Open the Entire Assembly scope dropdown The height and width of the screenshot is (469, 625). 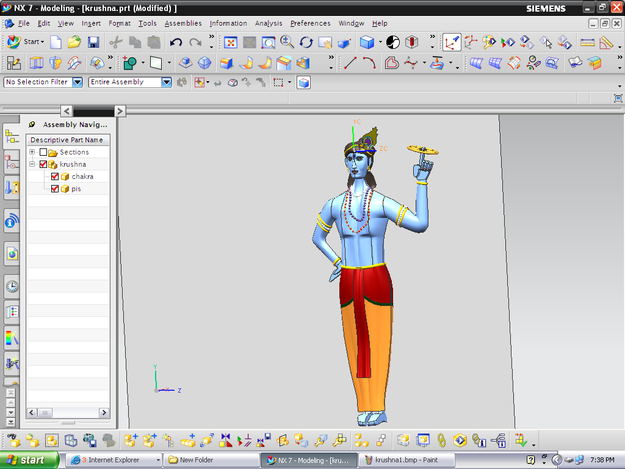click(167, 82)
